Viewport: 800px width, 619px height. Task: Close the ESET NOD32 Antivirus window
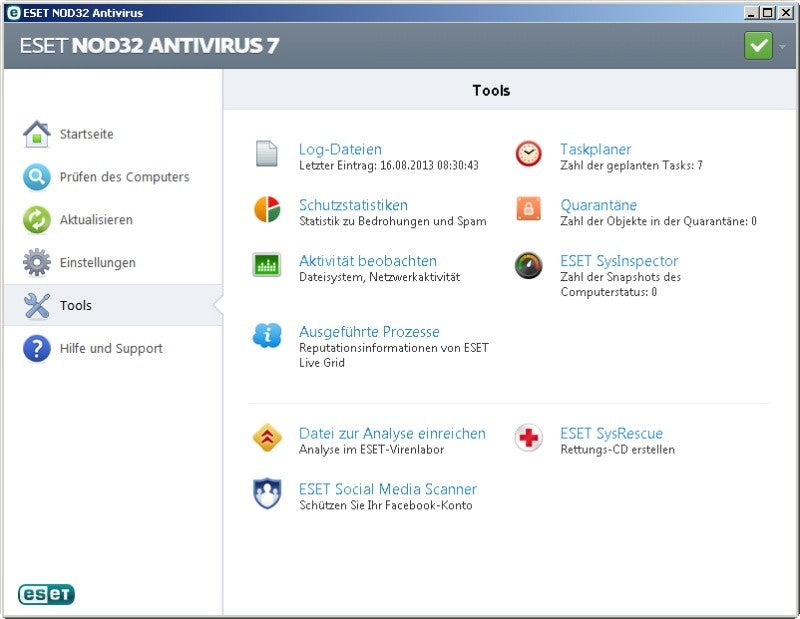pos(786,13)
